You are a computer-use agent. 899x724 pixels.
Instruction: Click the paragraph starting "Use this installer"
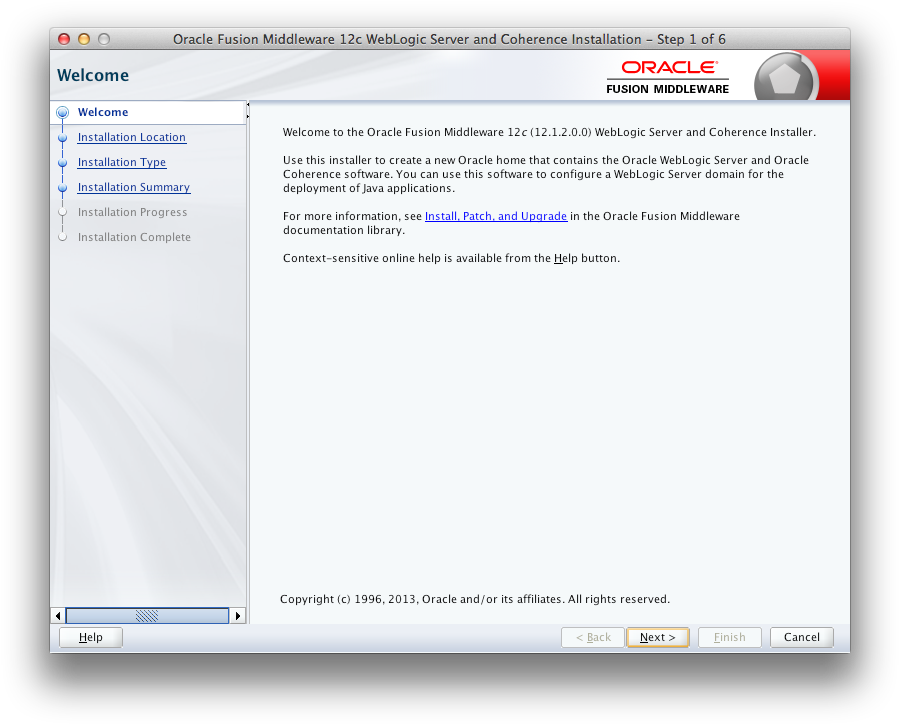click(546, 174)
